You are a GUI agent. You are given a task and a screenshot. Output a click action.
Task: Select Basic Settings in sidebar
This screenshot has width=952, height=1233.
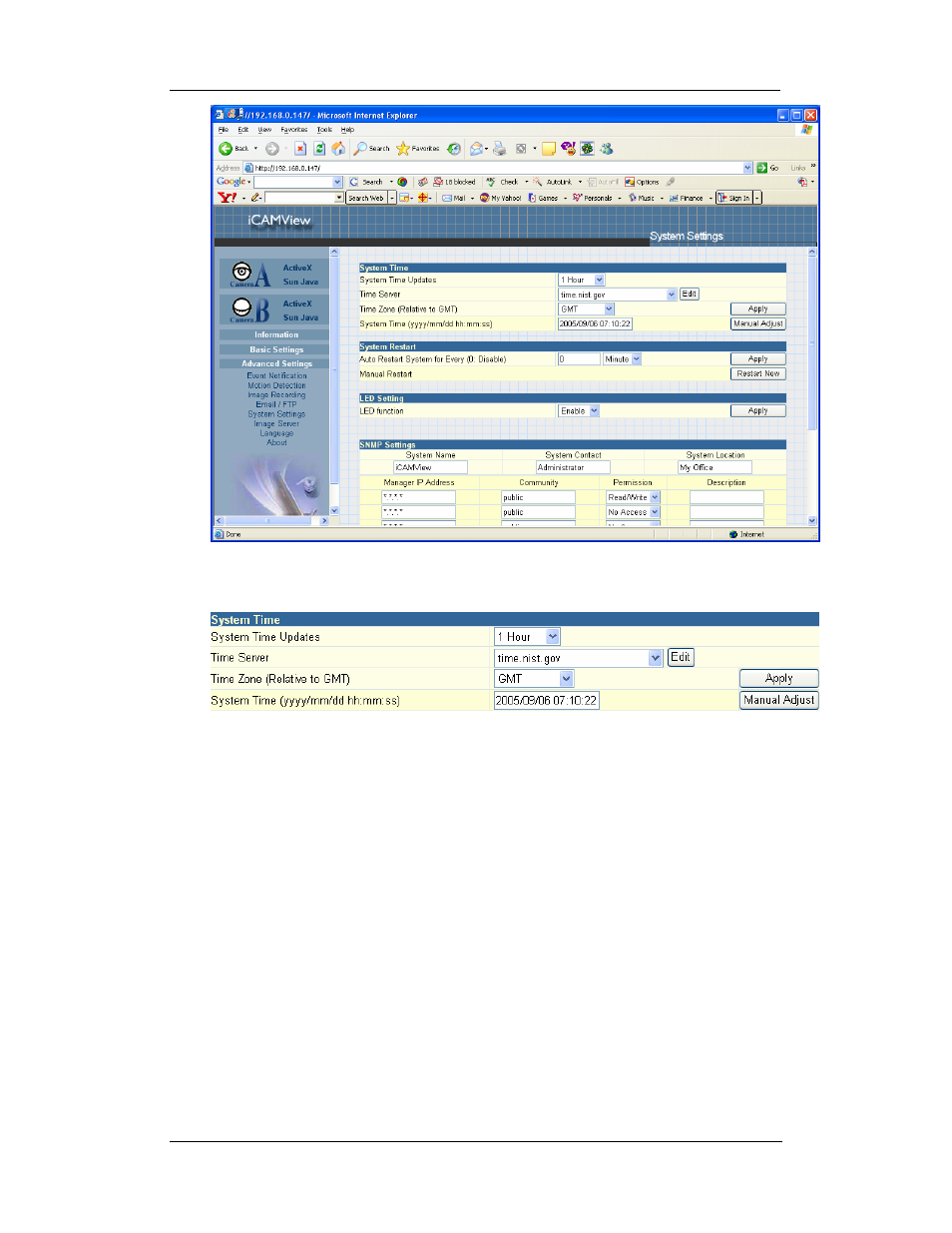pyautogui.click(x=276, y=349)
